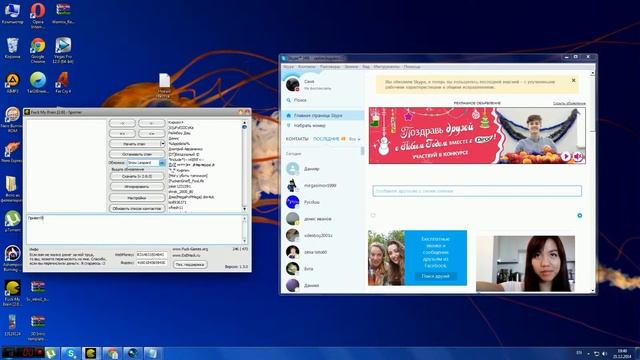Click the Скачать update button
This screenshot has height=360, width=640.
[x=137, y=176]
